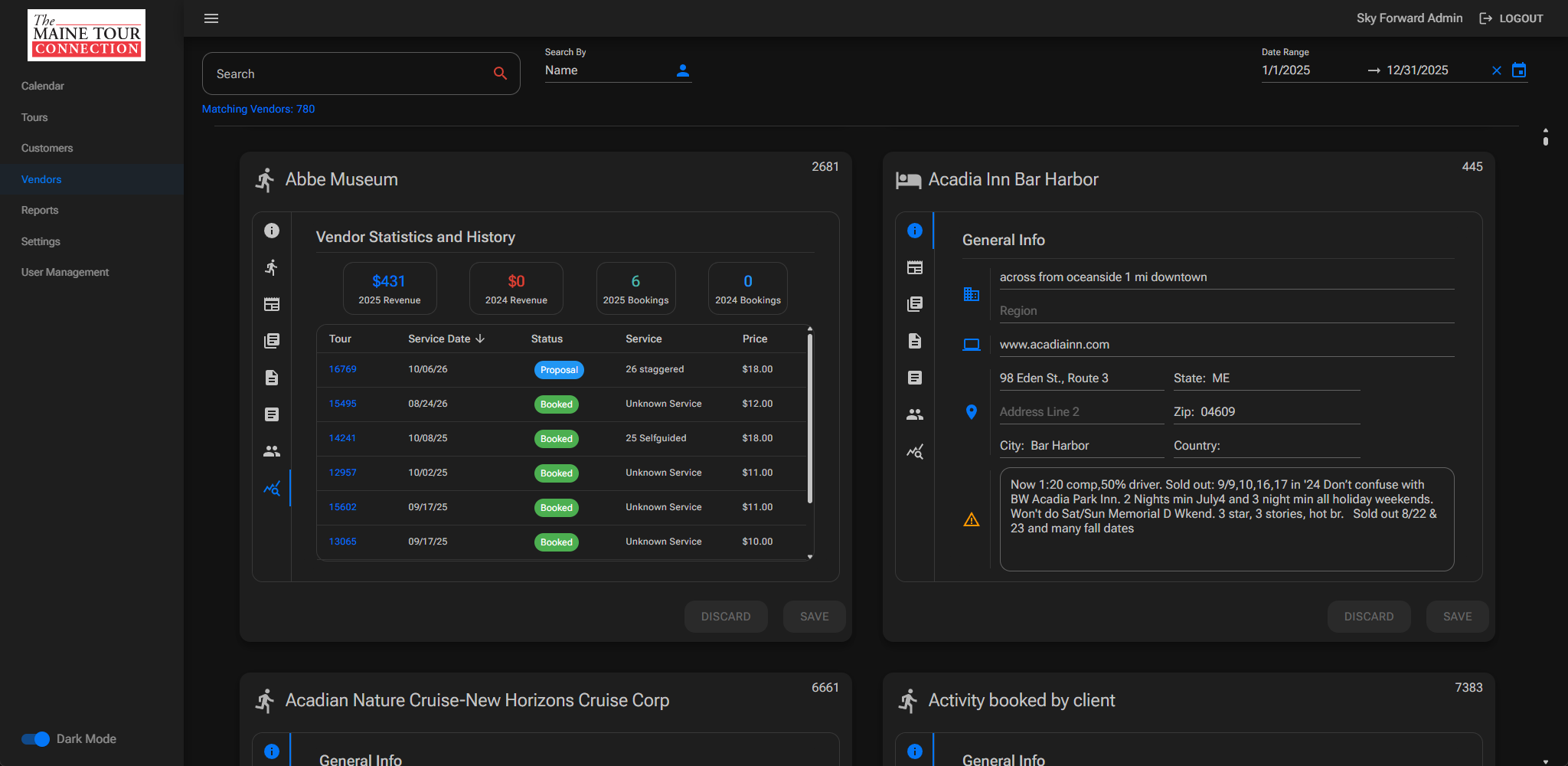Select the activities icon in Abbe Museum card

[x=272, y=267]
